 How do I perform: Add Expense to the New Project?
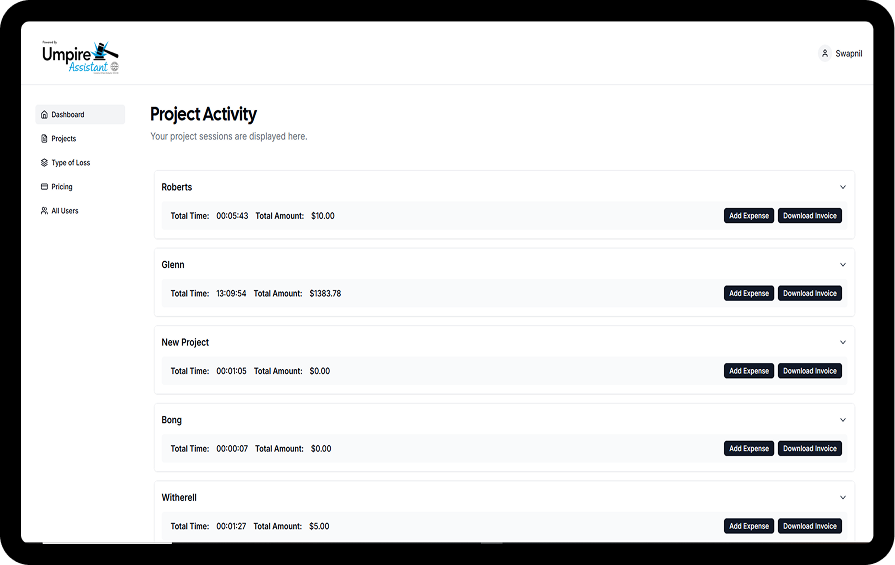749,371
